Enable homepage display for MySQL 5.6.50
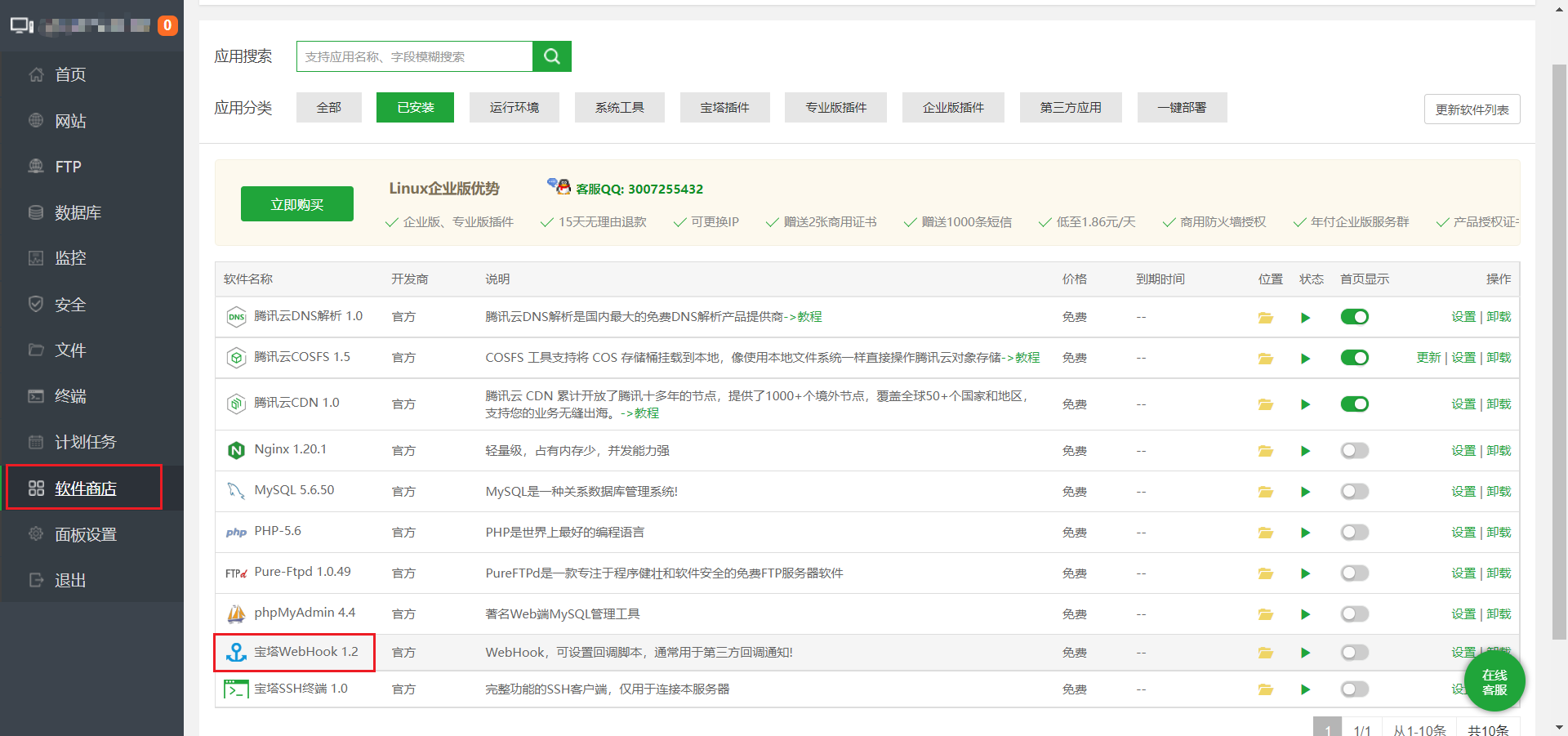The image size is (1568, 736). click(x=1354, y=492)
